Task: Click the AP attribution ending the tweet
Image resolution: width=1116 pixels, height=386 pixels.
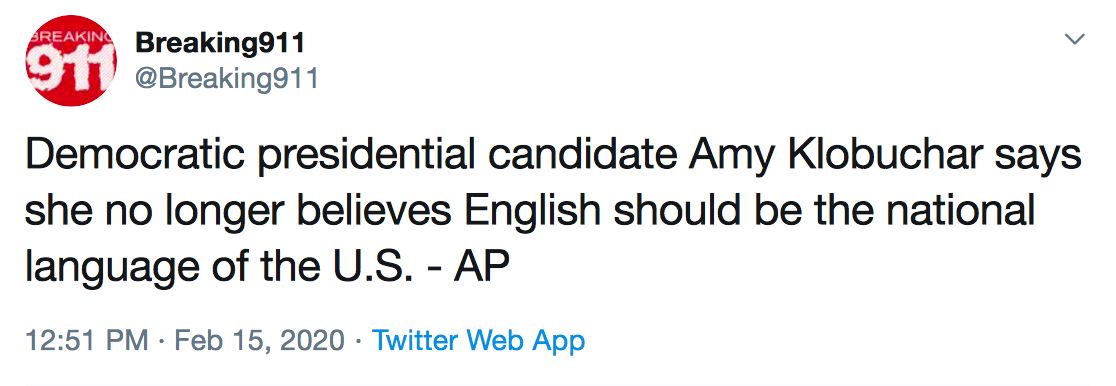Action: [x=482, y=267]
